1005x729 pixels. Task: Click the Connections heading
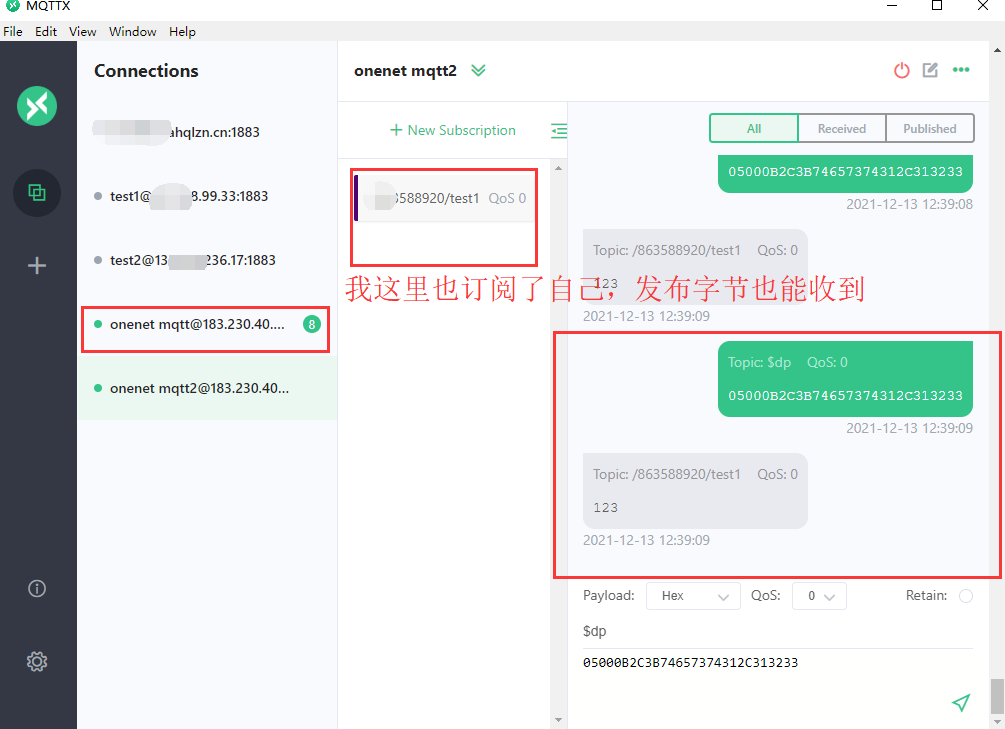click(x=146, y=71)
